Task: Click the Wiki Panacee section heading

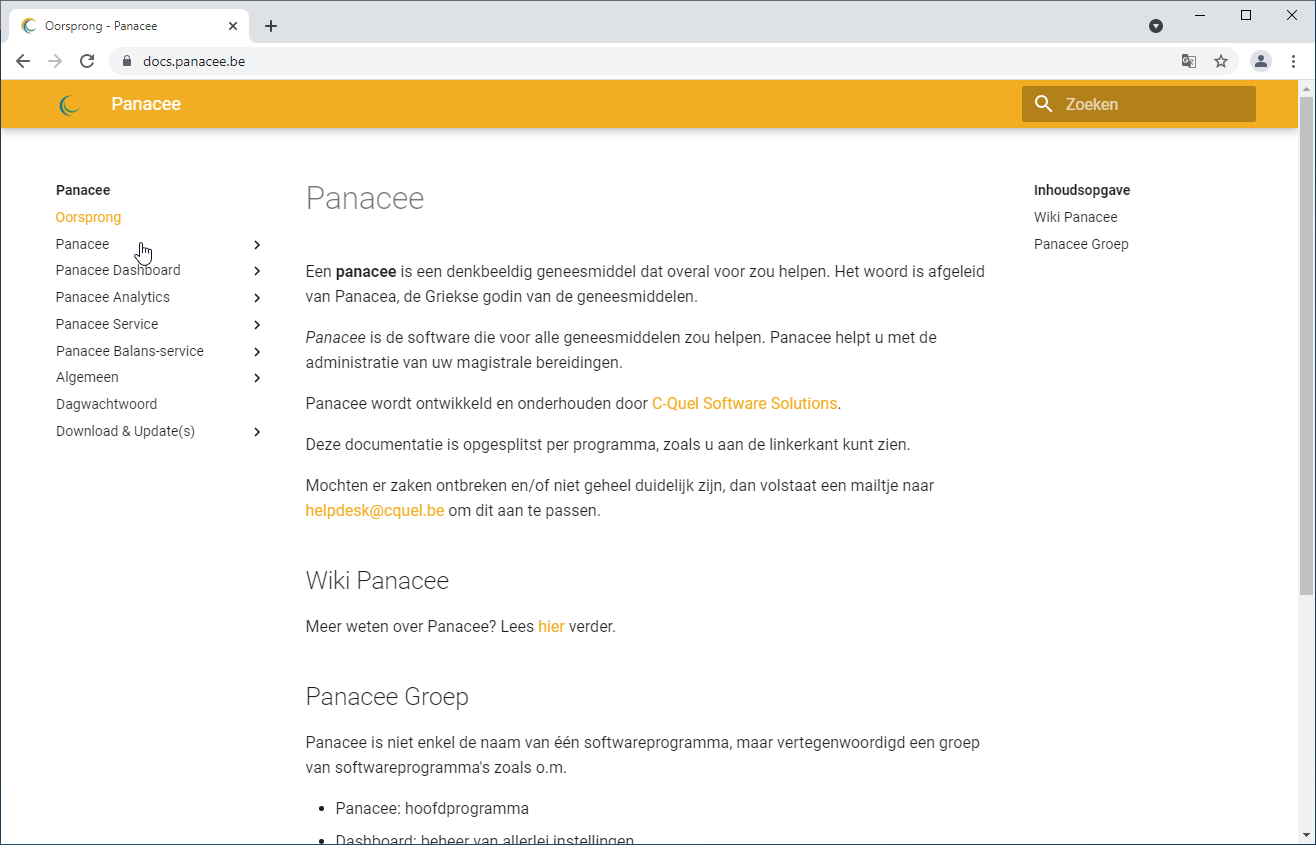Action: click(377, 581)
